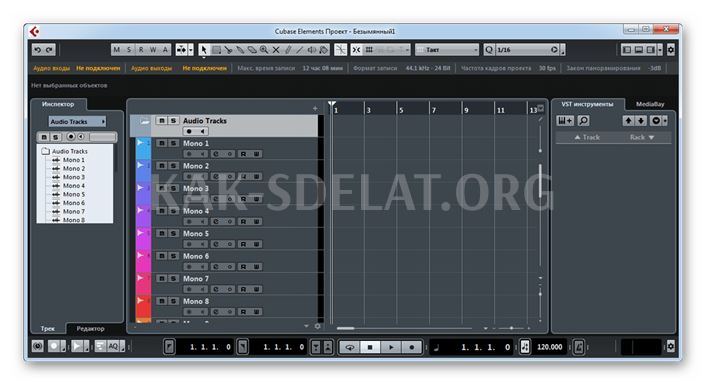Open the Такт snap type dropdown
706x385 pixels.
pos(447,50)
